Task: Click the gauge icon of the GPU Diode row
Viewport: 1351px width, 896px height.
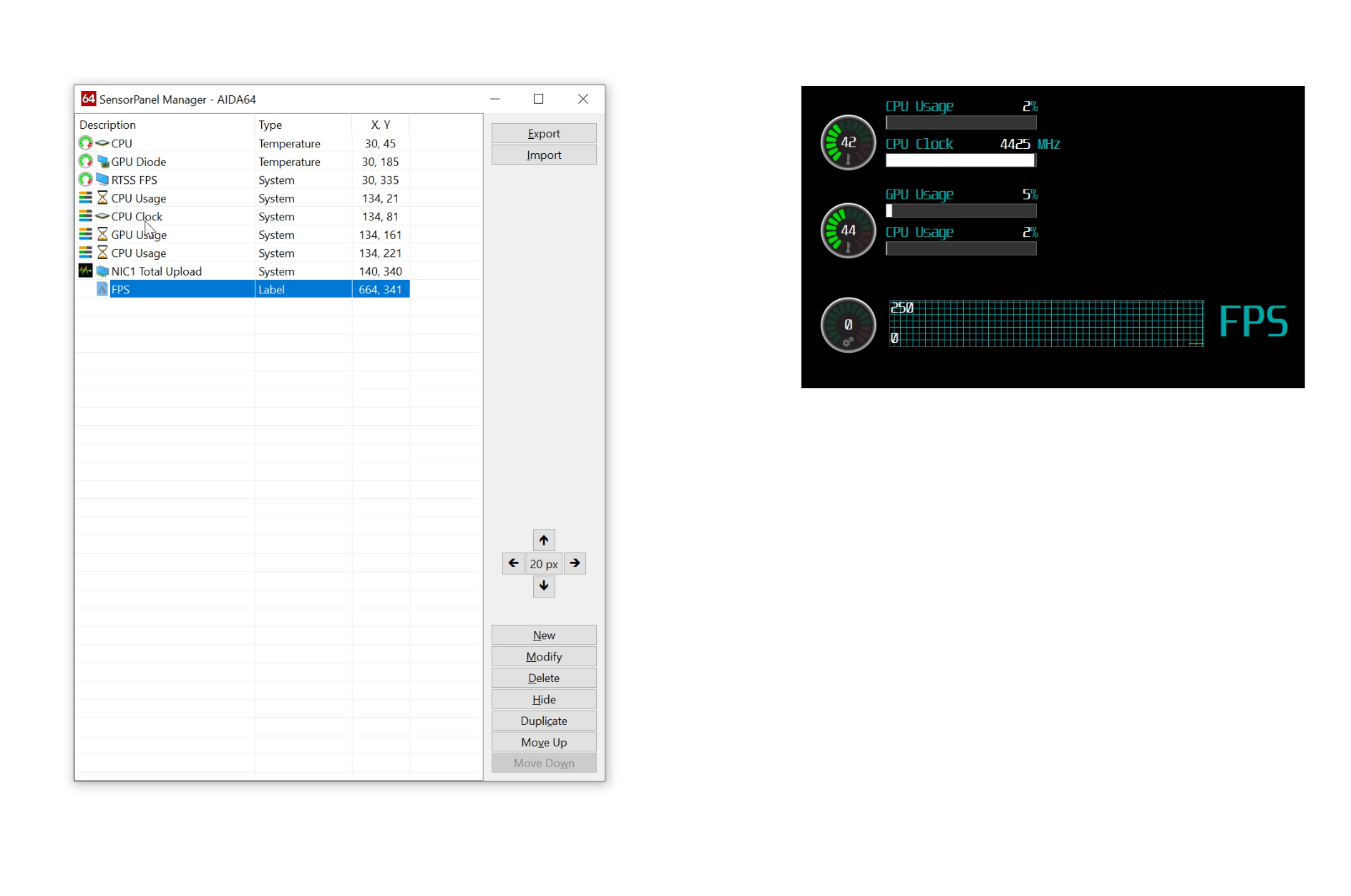Action: pos(86,161)
